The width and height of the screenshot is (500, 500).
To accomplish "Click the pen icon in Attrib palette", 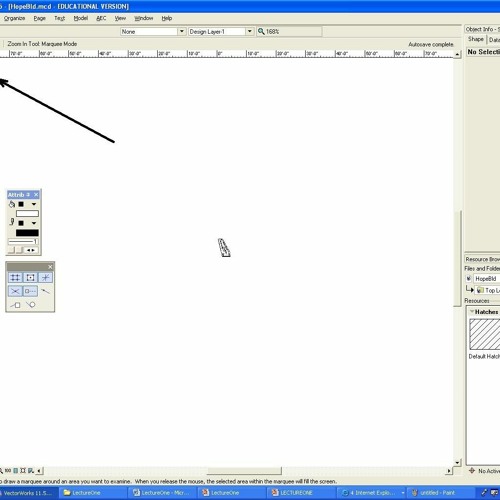I will [x=12, y=222].
